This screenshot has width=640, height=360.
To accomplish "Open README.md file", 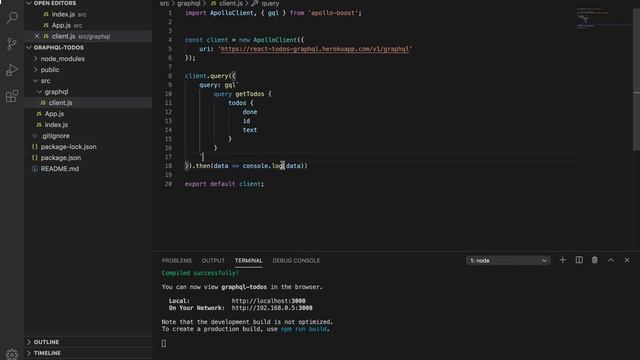I will 60,169.
